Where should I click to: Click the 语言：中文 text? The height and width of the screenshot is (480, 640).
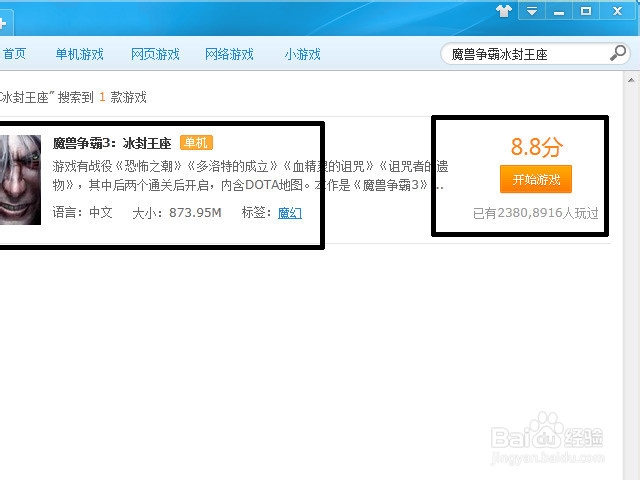82,213
